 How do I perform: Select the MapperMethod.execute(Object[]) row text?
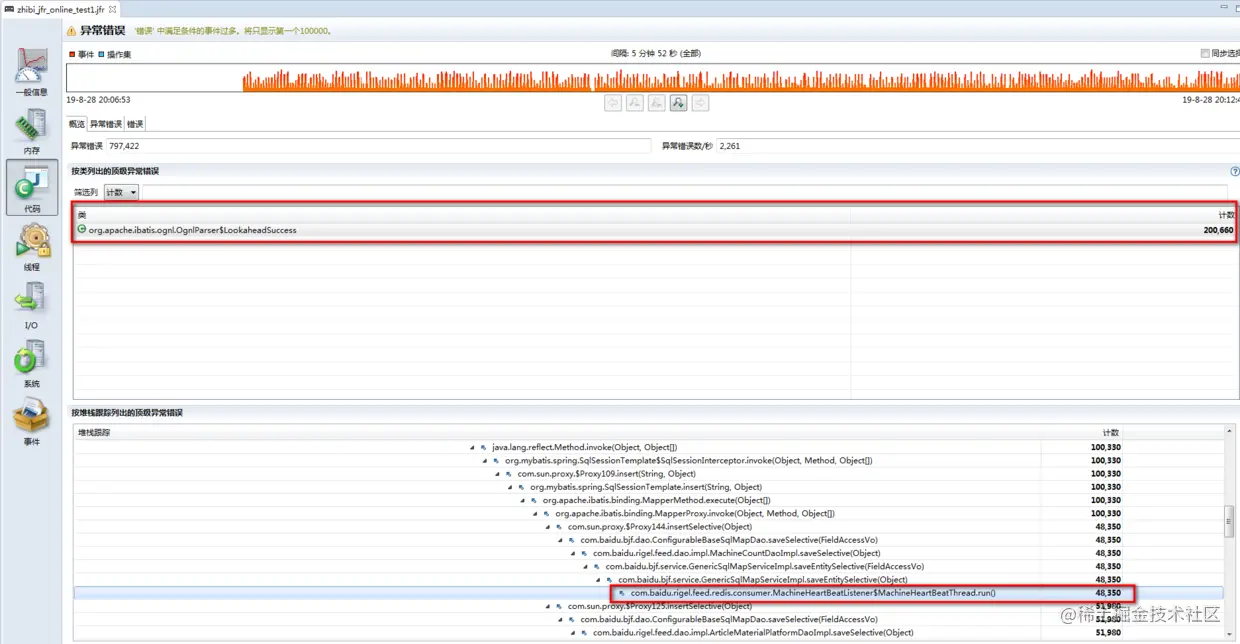(x=656, y=500)
